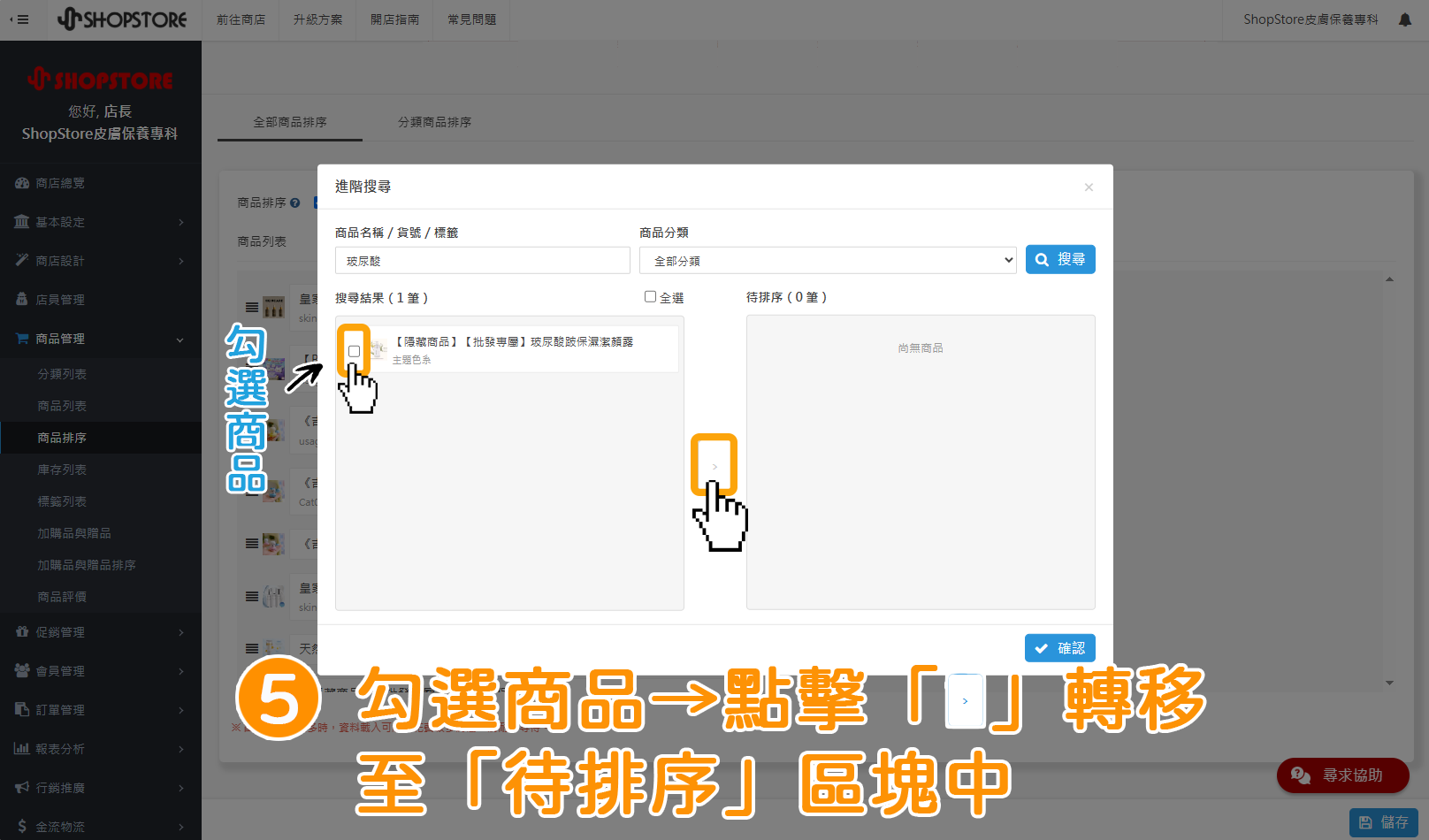Open 升級方案 in top menu
This screenshot has width=1429, height=840.
(x=317, y=19)
